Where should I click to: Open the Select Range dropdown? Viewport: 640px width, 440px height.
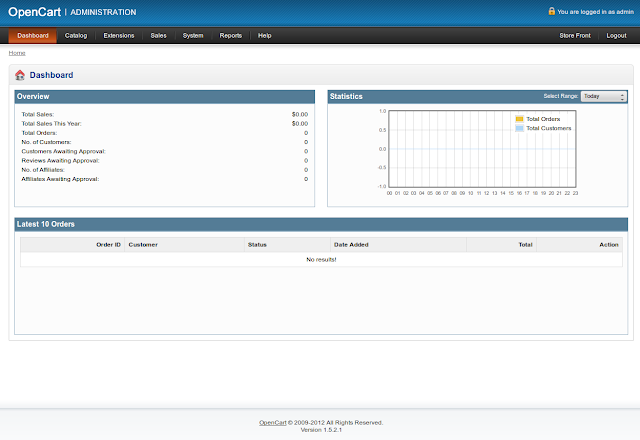pos(604,96)
